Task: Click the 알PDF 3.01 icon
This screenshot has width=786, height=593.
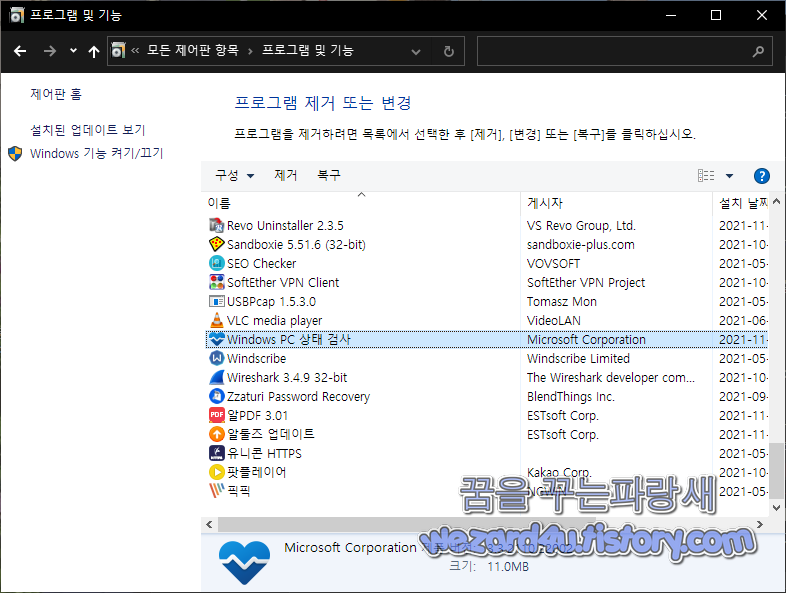Action: tap(216, 415)
